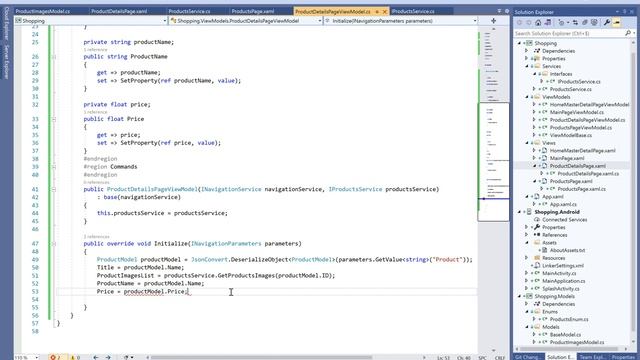
Task: Click the Home icon in Solution Explorer toolbar
Action: tap(538, 22)
